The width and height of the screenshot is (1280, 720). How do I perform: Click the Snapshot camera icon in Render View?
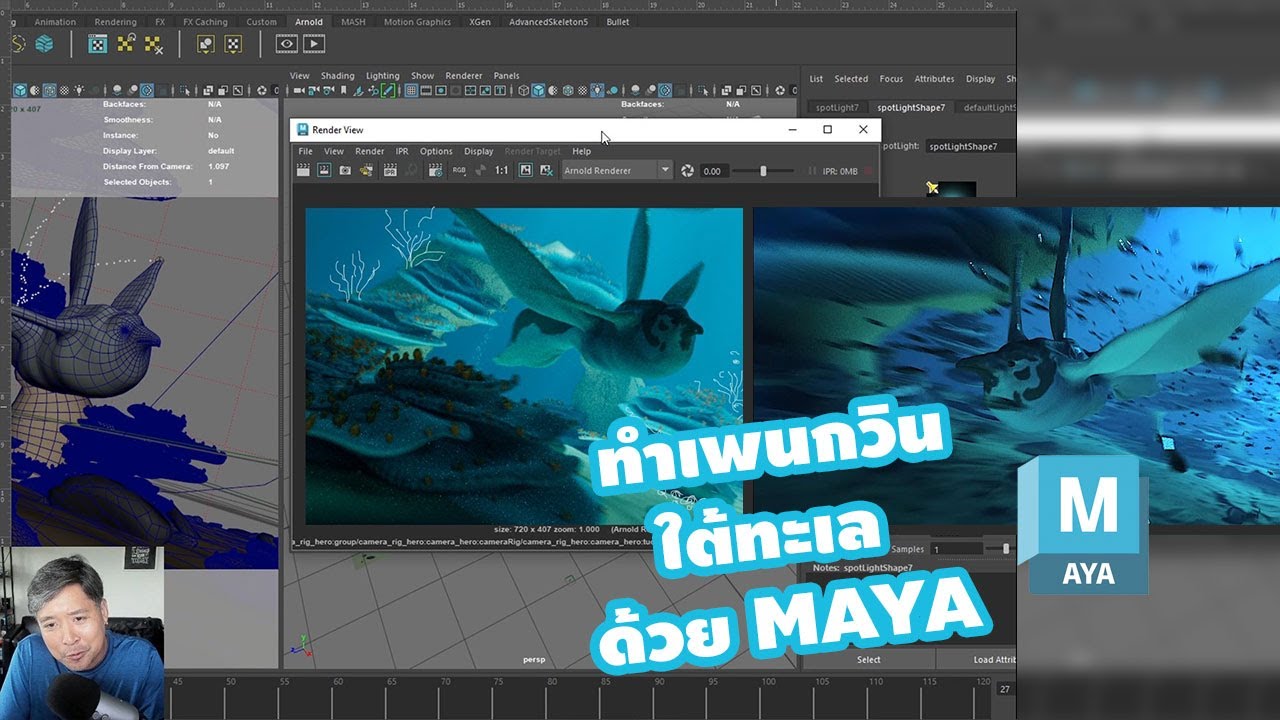(x=345, y=170)
